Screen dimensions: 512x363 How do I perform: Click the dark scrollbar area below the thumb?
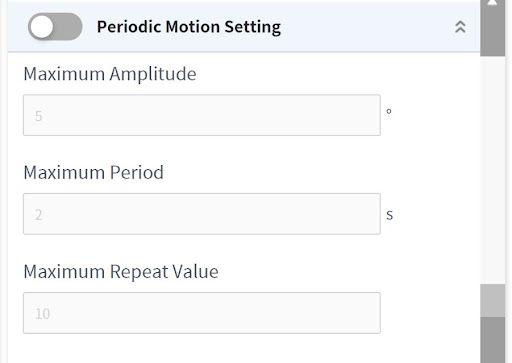[492, 340]
